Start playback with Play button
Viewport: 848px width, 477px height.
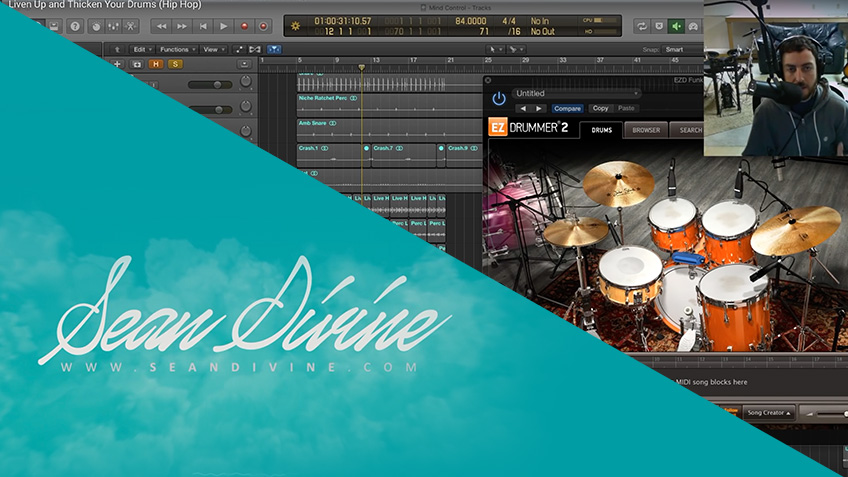[223, 26]
